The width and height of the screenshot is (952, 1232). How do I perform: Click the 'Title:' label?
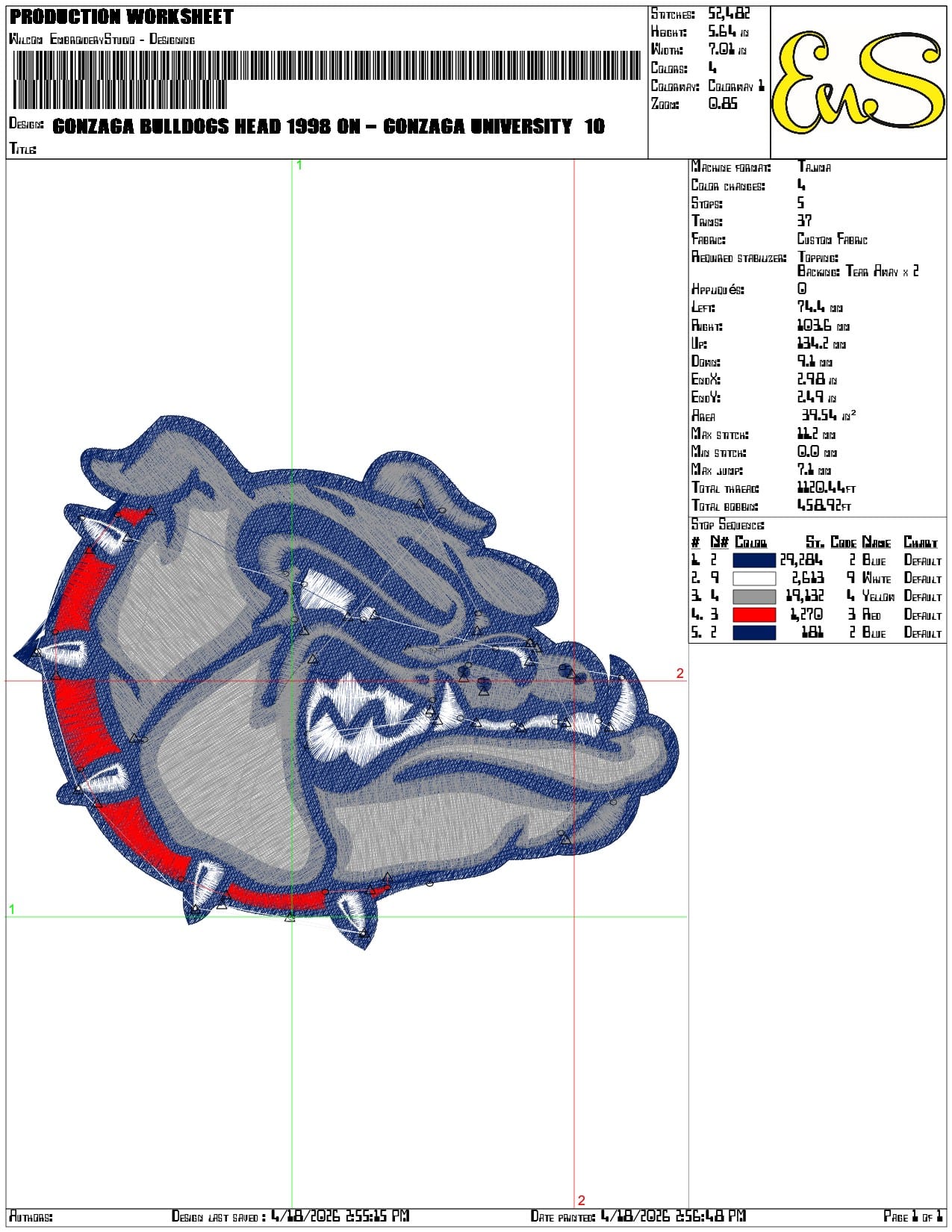pos(22,149)
